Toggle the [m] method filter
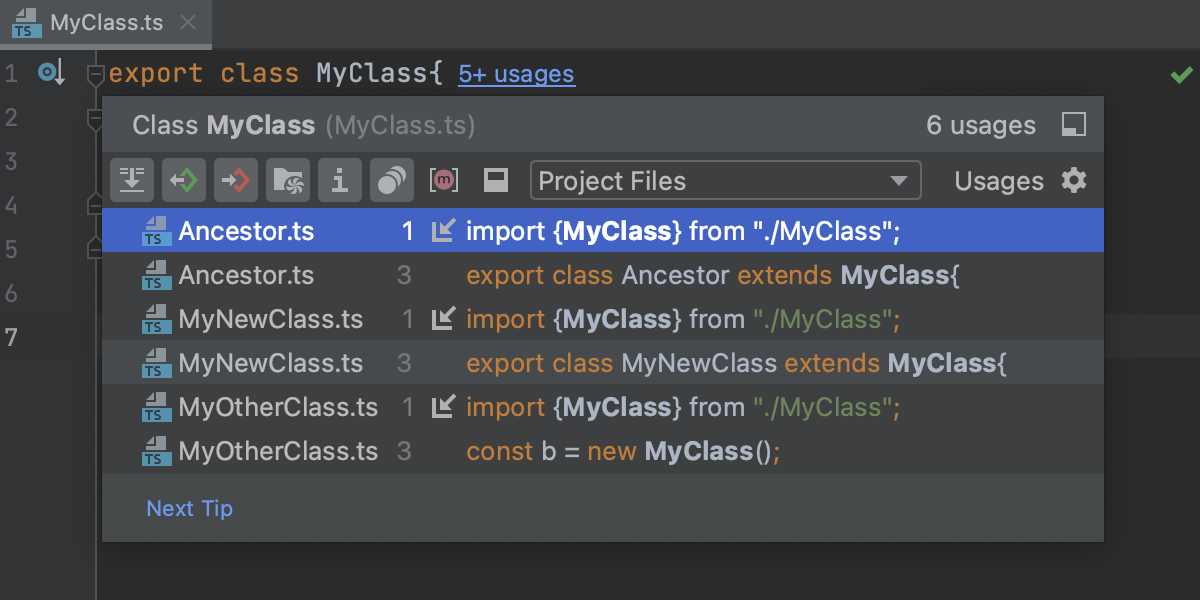The image size is (1200, 600). 444,178
